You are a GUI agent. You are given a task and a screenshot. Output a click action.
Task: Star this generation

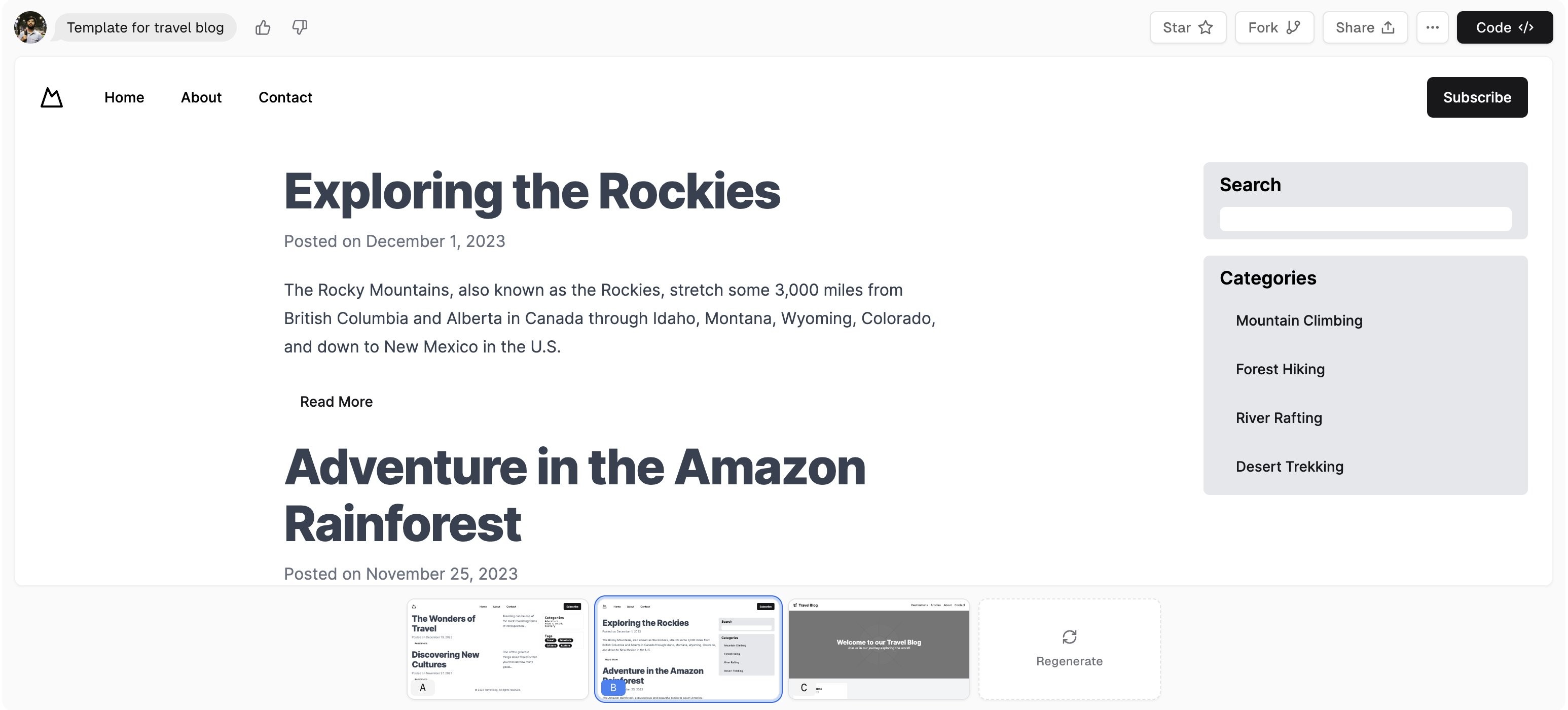1188,27
